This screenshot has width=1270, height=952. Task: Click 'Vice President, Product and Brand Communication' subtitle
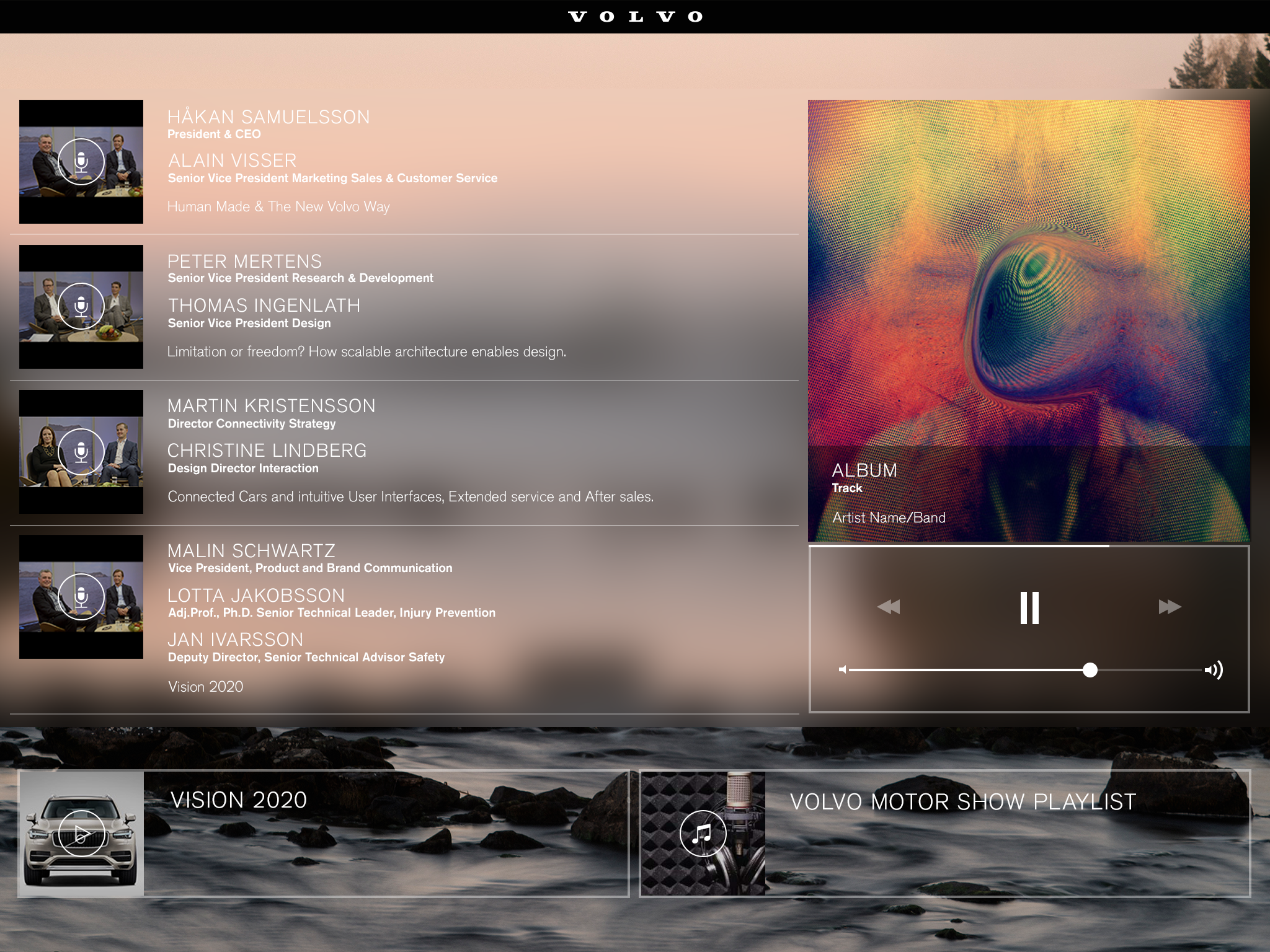click(x=310, y=568)
